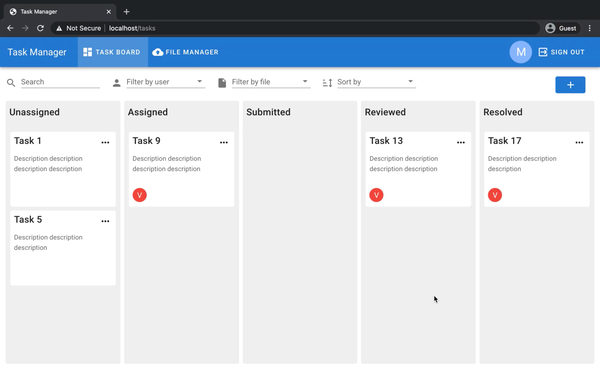600x375 pixels.
Task: Open the browser three-dot menu
Action: coord(590,28)
